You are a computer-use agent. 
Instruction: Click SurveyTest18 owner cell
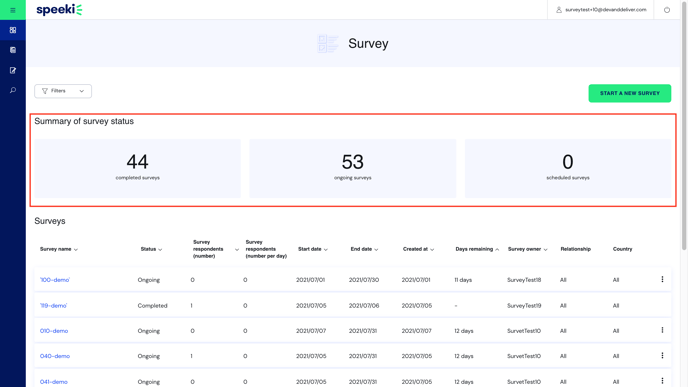coord(524,280)
